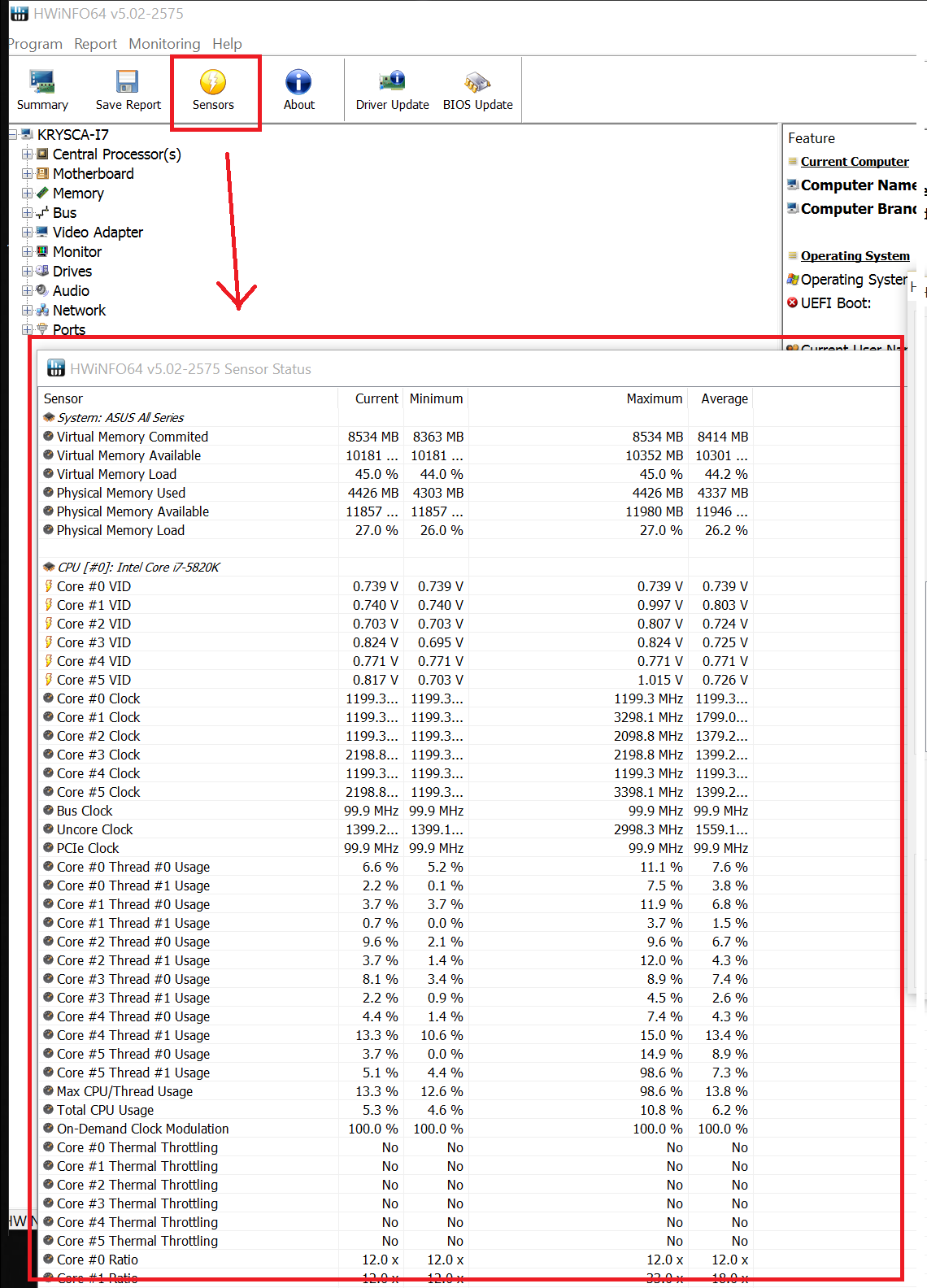The height and width of the screenshot is (1288, 927).
Task: Click the Video Adapter icon
Action: 43,232
